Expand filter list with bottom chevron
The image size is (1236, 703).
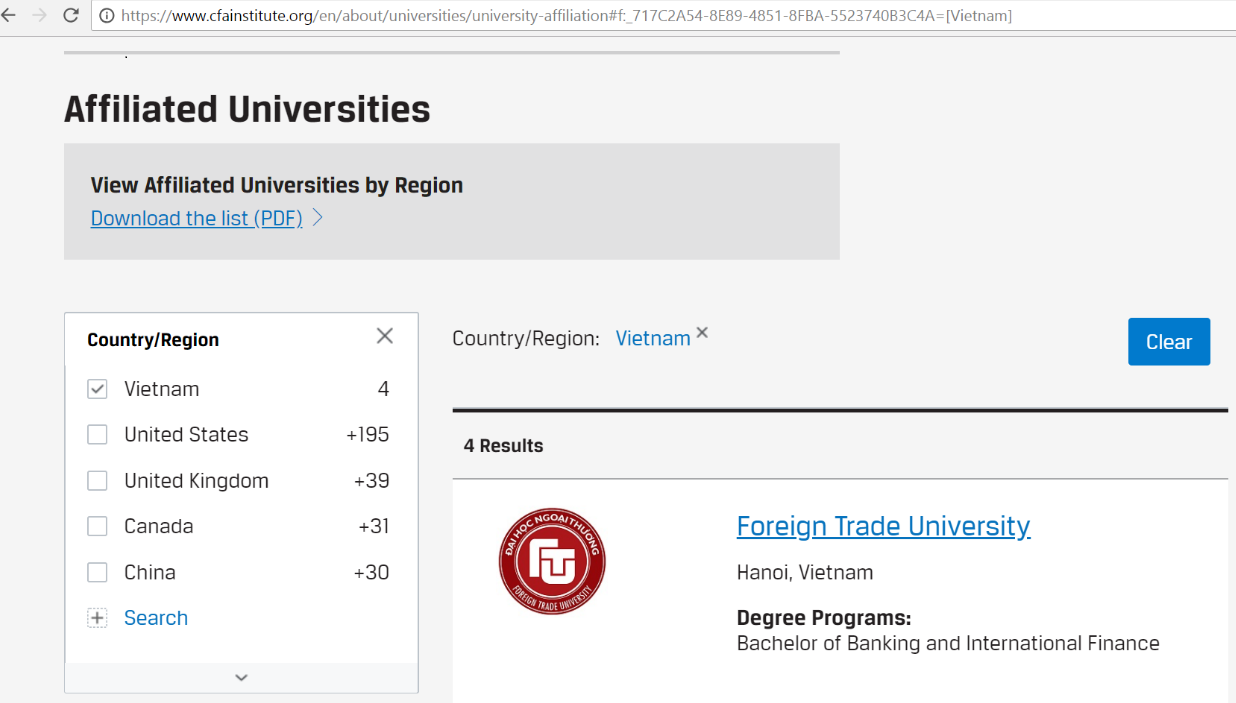(x=241, y=677)
